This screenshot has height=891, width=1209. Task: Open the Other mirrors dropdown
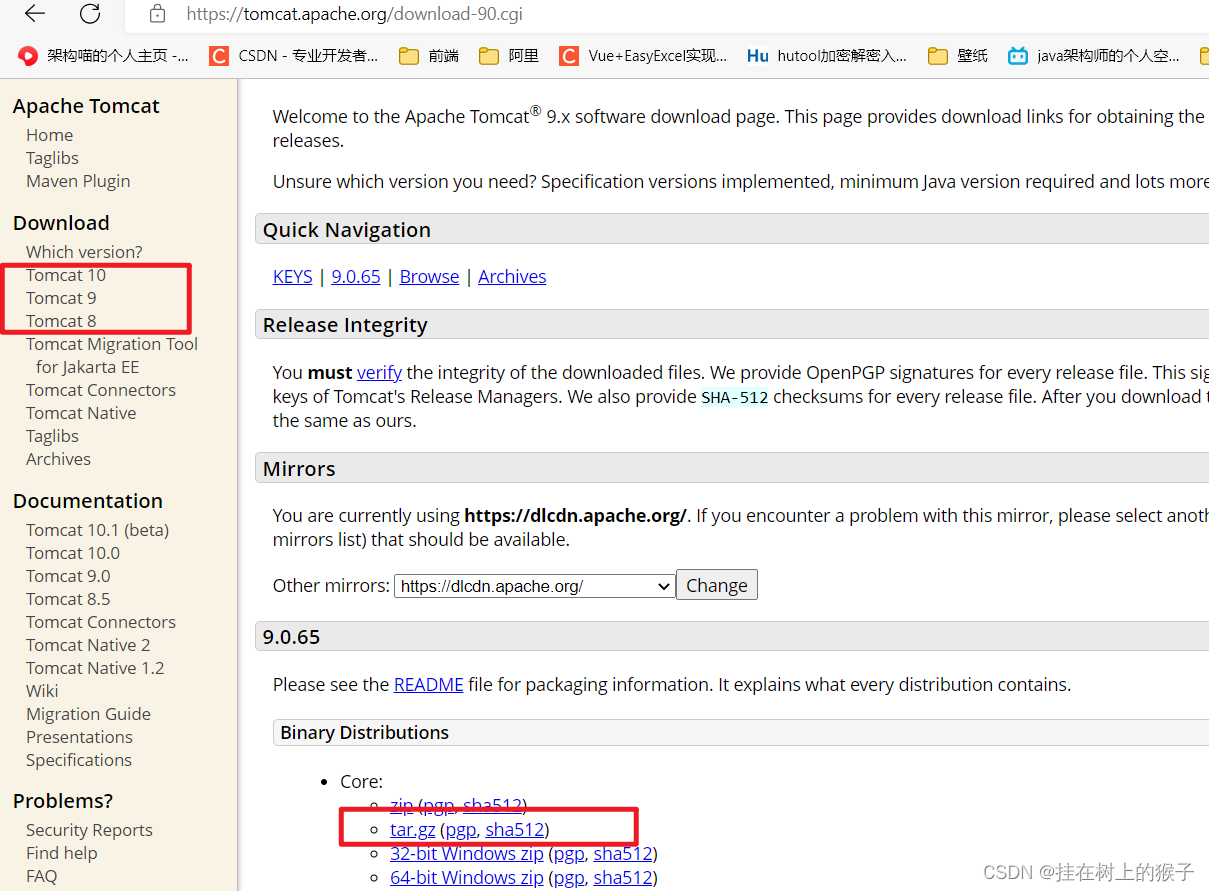point(535,586)
